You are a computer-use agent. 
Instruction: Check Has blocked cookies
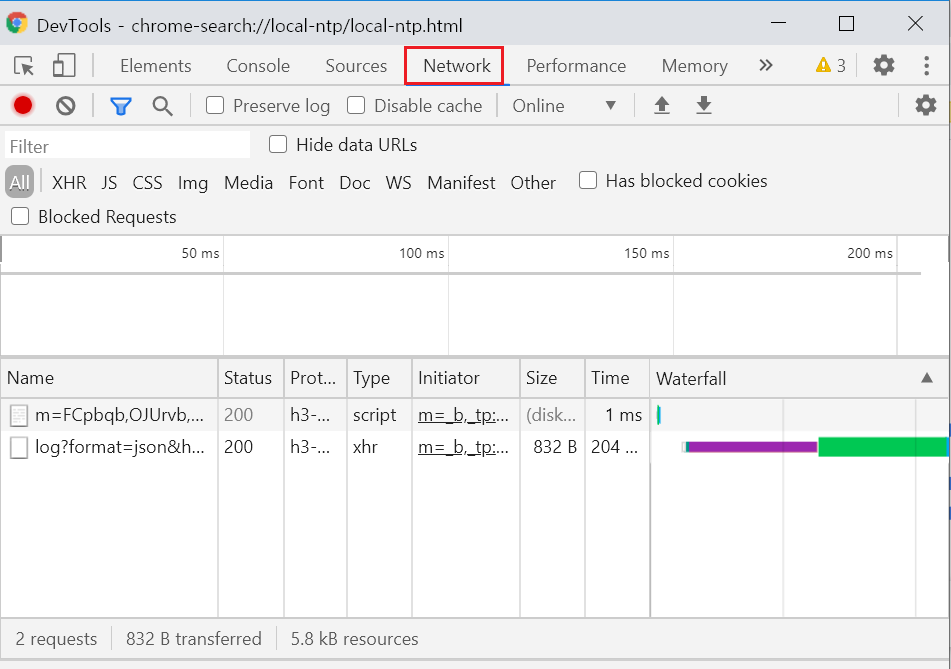tap(588, 180)
